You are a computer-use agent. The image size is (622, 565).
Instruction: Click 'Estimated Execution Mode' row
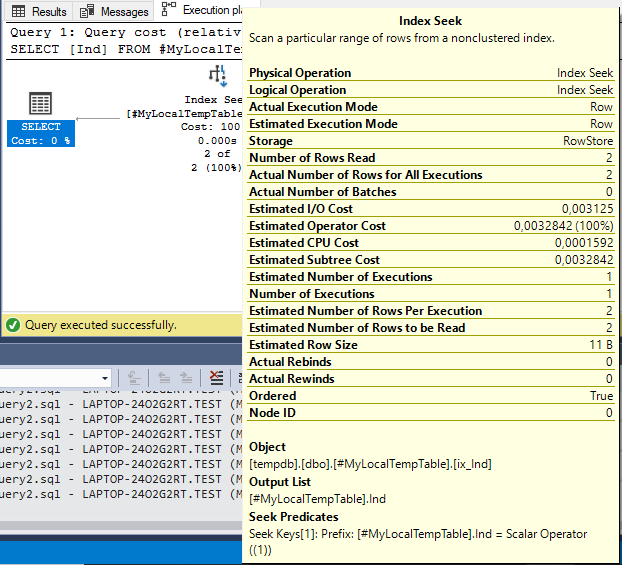click(x=431, y=124)
